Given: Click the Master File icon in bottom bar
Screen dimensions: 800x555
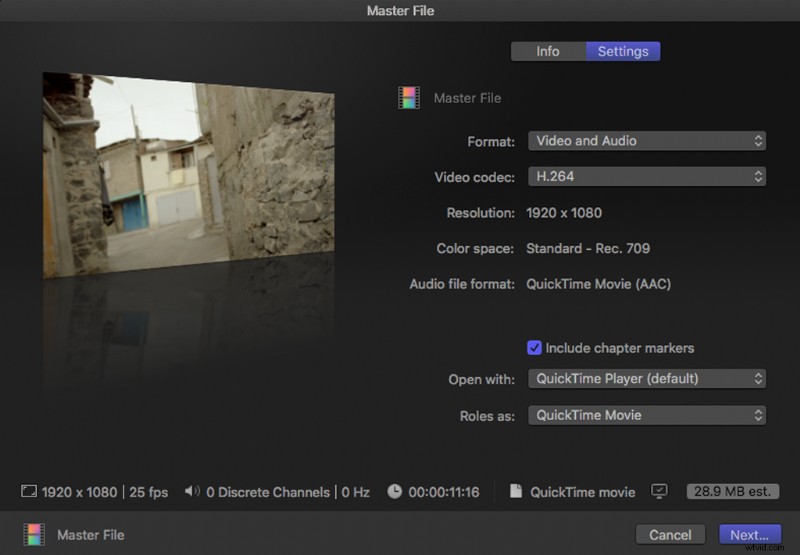Looking at the screenshot, I should (x=34, y=535).
